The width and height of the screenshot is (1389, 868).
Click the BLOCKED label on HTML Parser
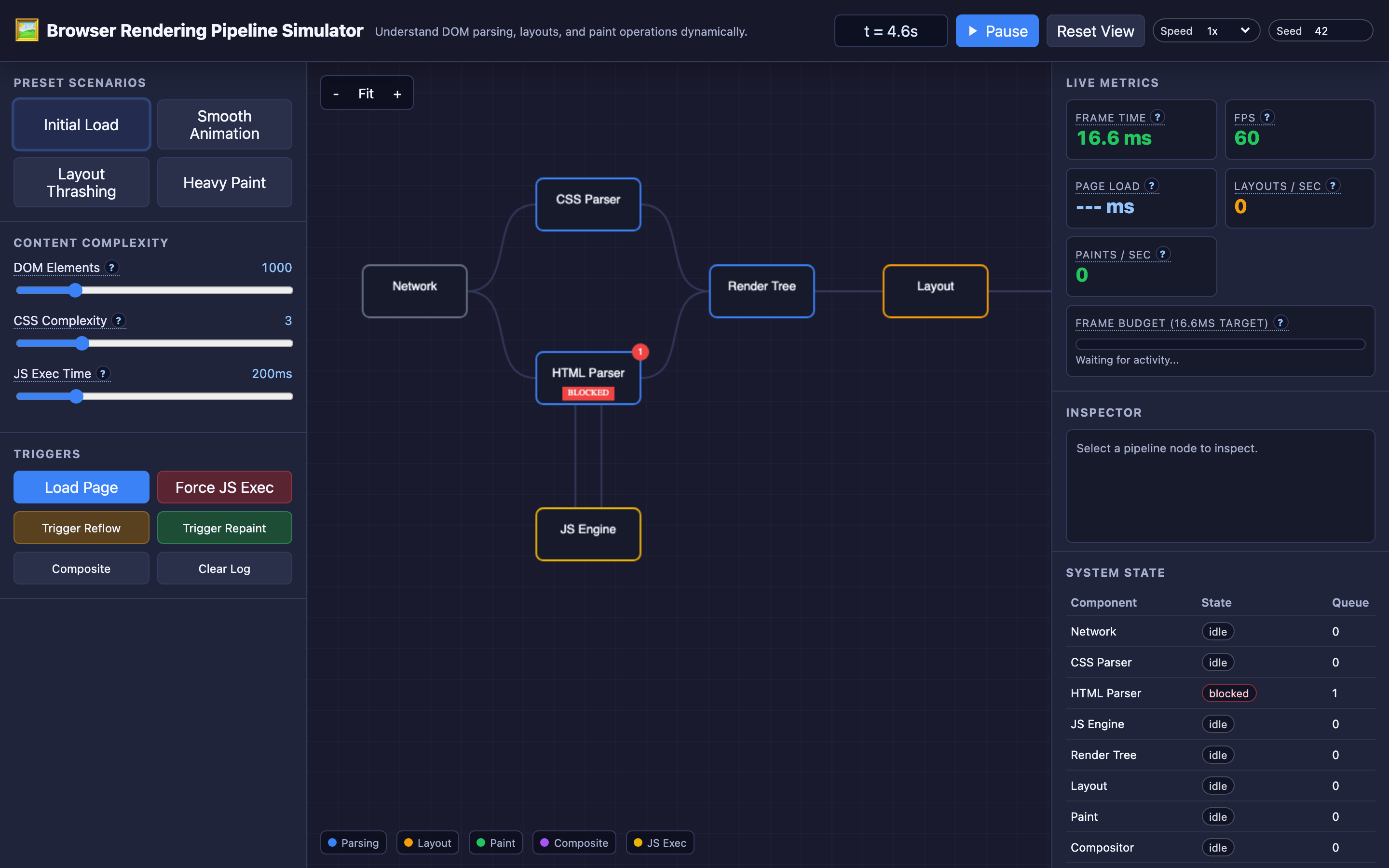(x=588, y=393)
